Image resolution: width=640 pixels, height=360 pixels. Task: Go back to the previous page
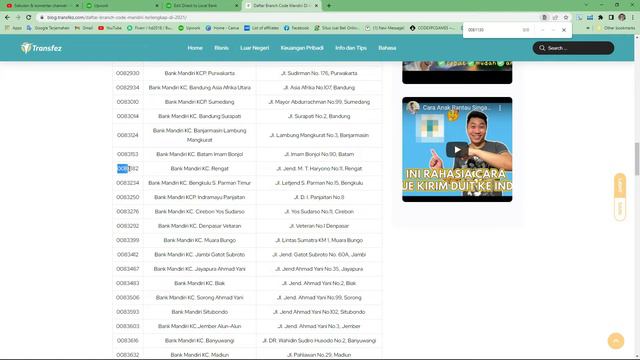click(x=7, y=18)
